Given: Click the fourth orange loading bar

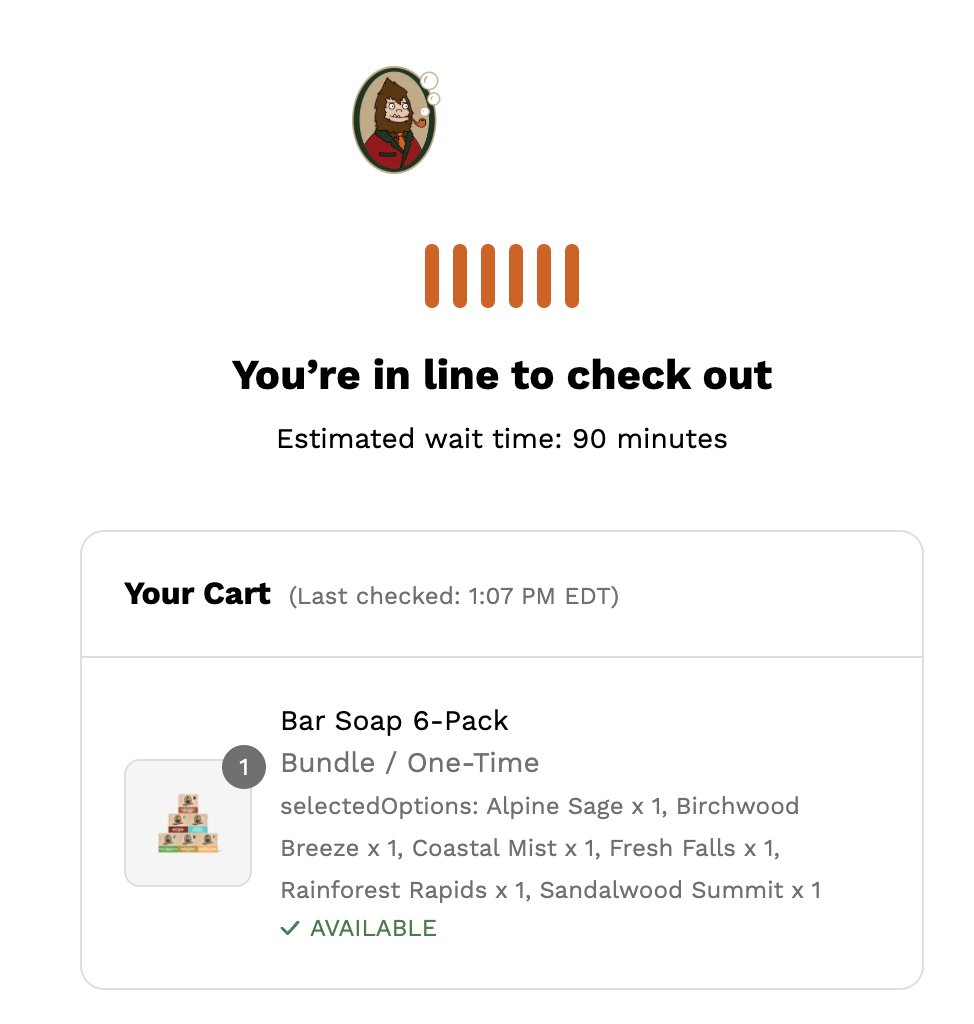Looking at the screenshot, I should [x=516, y=276].
